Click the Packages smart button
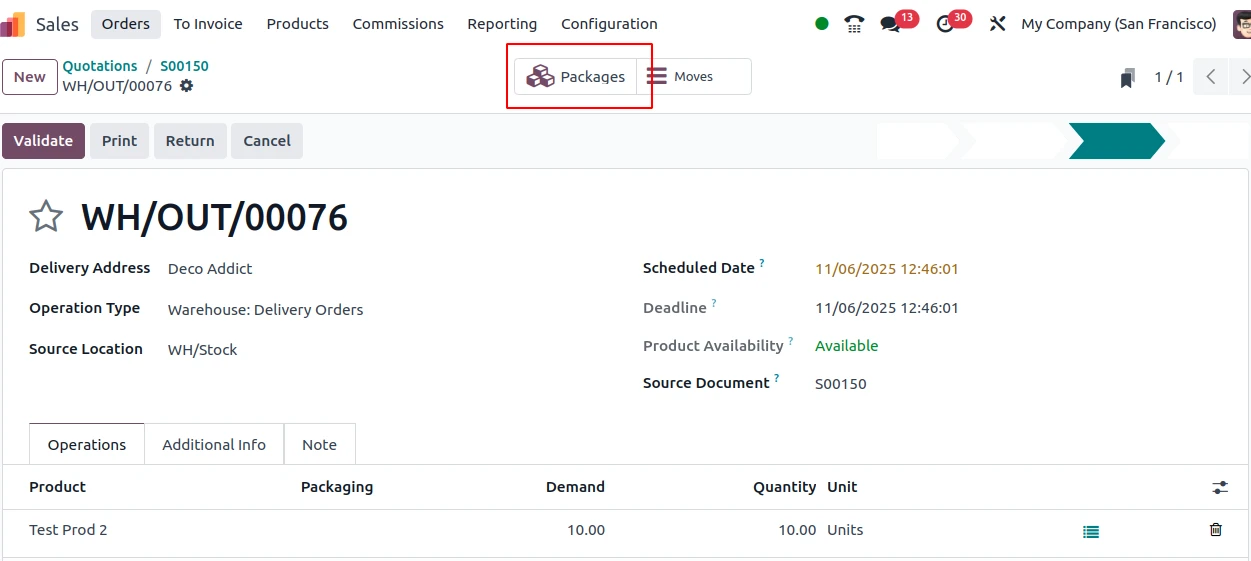 (x=576, y=77)
